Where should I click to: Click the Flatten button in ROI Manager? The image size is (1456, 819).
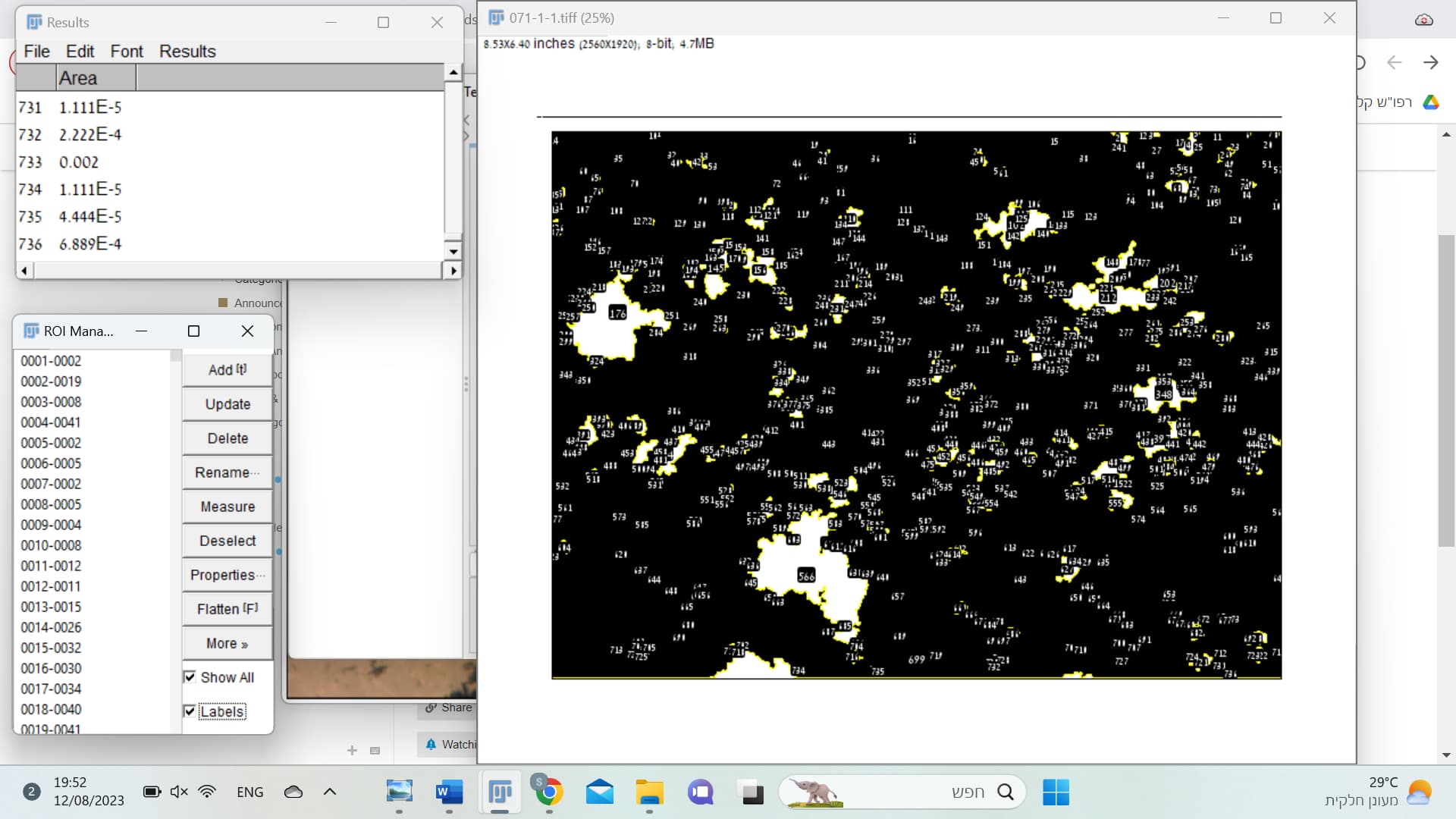(226, 609)
